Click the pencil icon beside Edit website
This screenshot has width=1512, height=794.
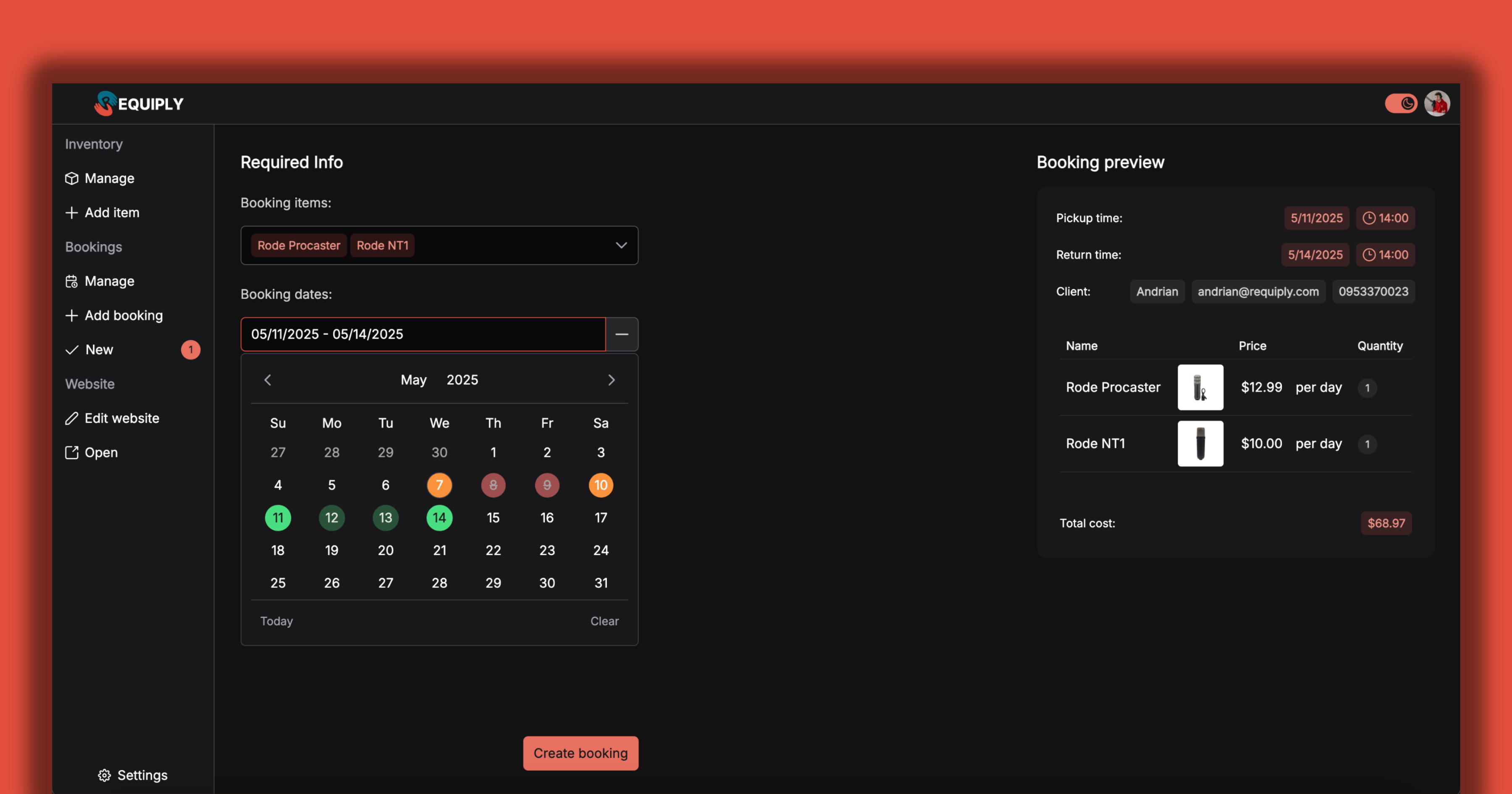click(71, 418)
